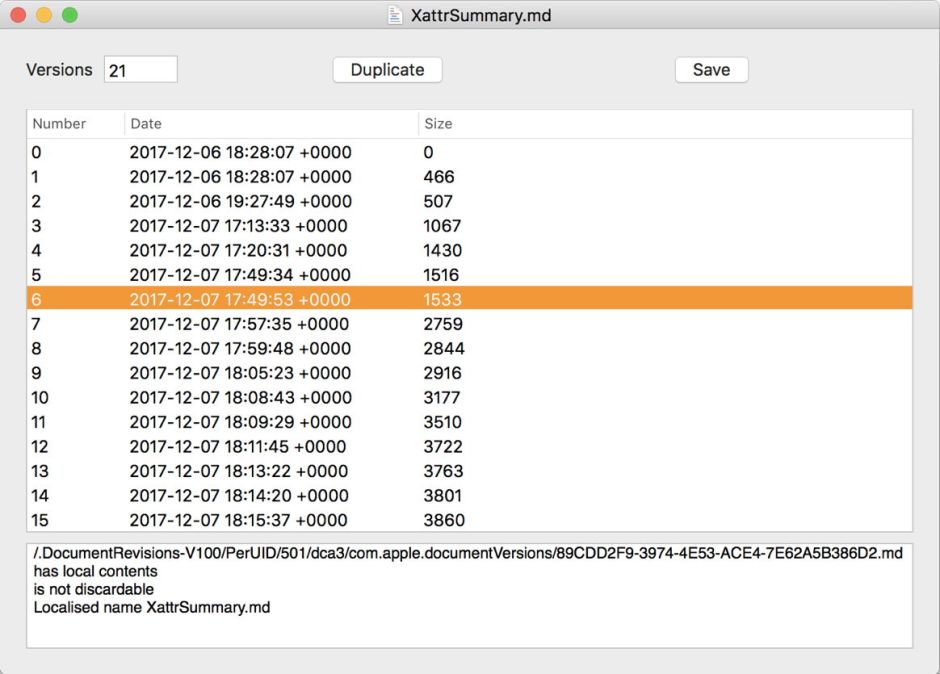Click the red close window button
This screenshot has width=940, height=674.
click(19, 15)
